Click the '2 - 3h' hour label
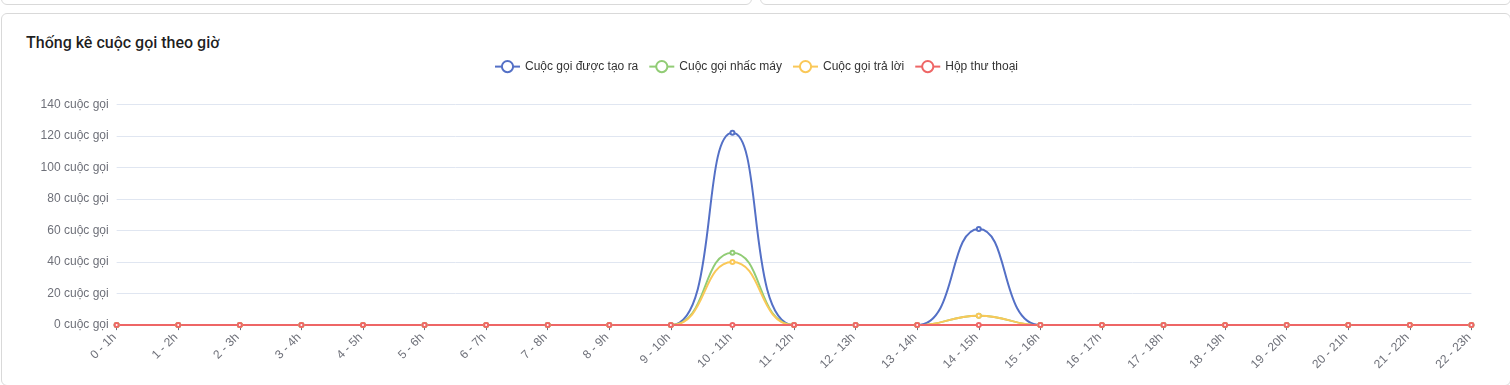1510x385 pixels. [227, 346]
